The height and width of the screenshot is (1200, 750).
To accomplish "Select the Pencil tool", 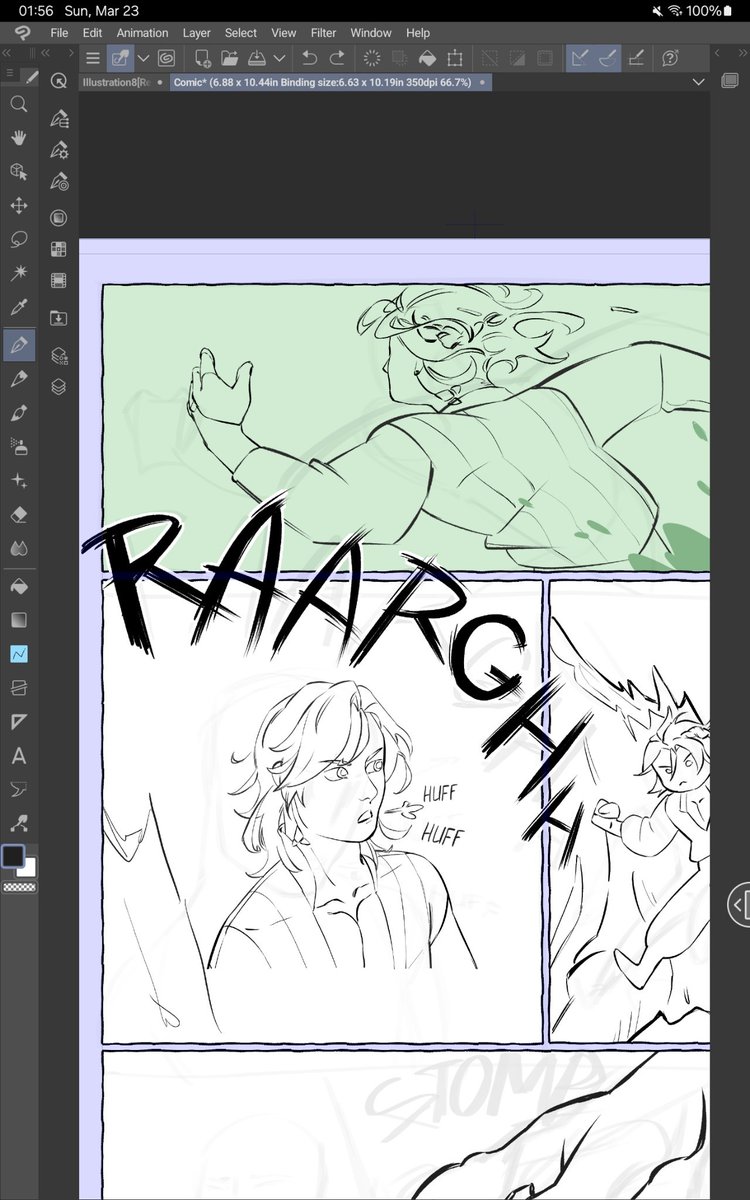I will [x=18, y=379].
